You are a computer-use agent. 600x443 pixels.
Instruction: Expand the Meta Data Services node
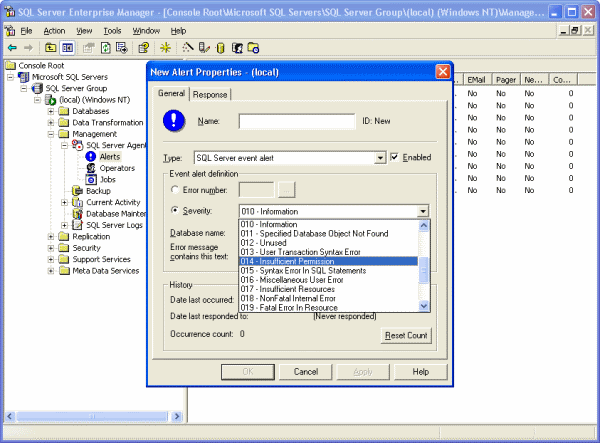(x=51, y=271)
